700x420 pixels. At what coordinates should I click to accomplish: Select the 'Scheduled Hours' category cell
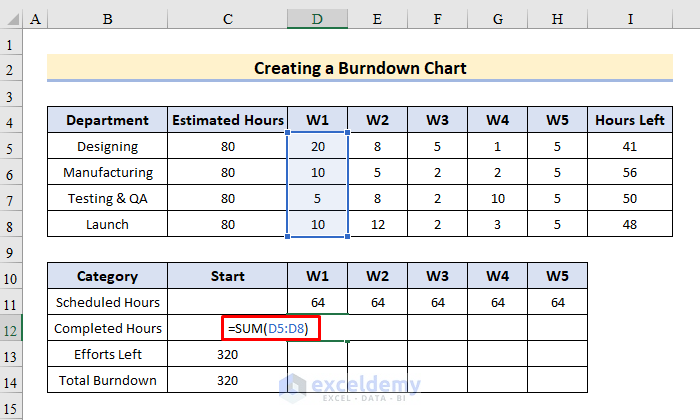pos(107,302)
